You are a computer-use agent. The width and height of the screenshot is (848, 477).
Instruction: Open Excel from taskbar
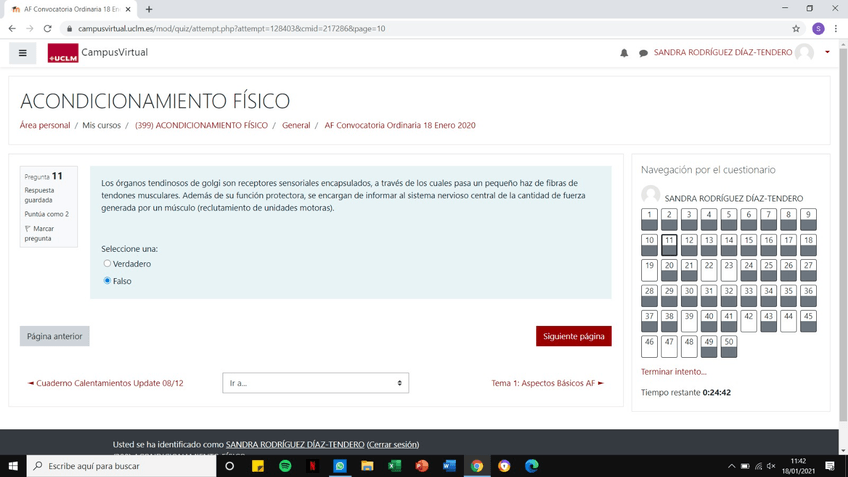tap(394, 466)
